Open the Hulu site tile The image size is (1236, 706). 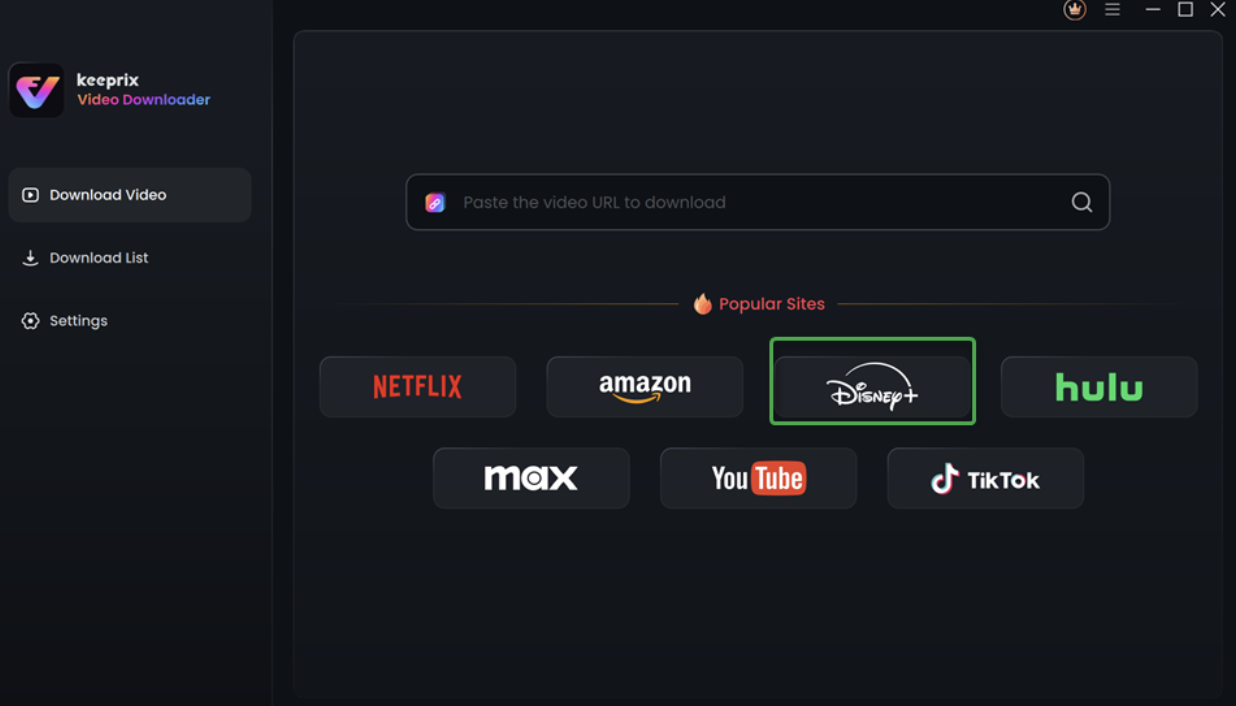point(1099,387)
